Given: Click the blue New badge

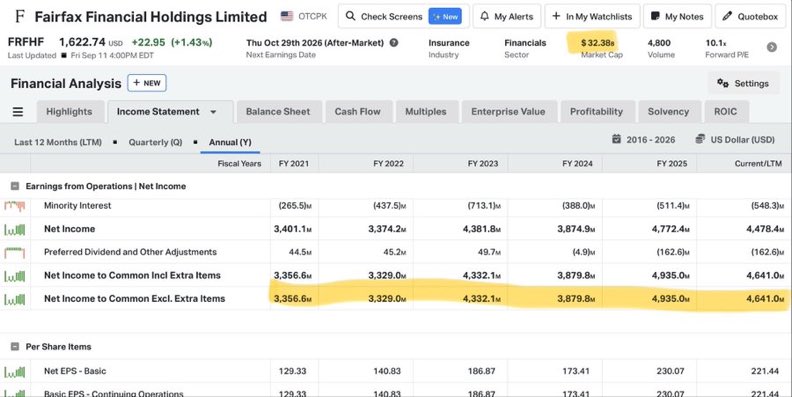Looking at the screenshot, I should (x=445, y=17).
